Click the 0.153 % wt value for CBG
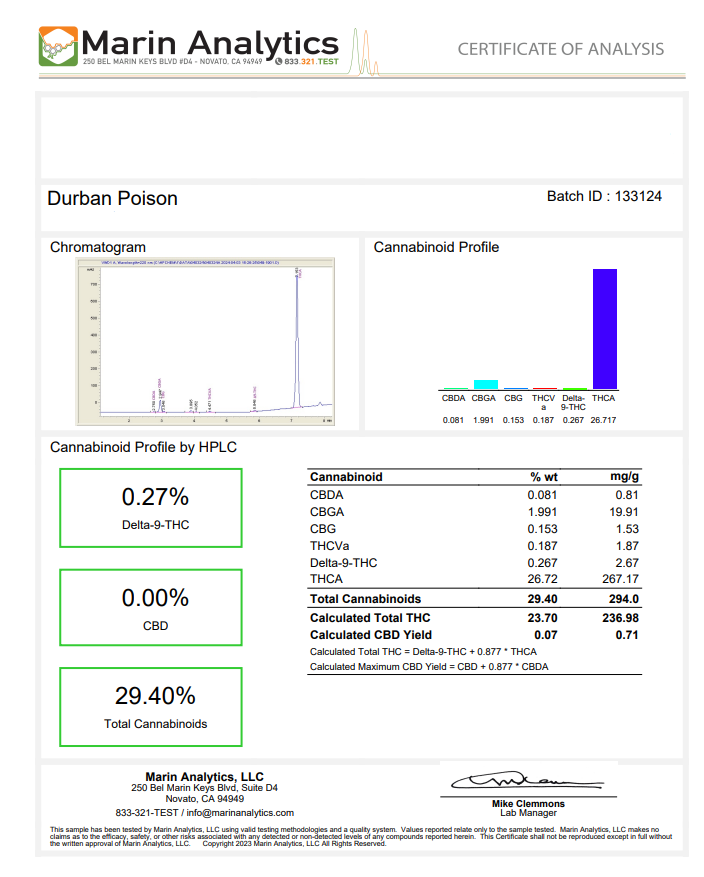 click(x=542, y=529)
